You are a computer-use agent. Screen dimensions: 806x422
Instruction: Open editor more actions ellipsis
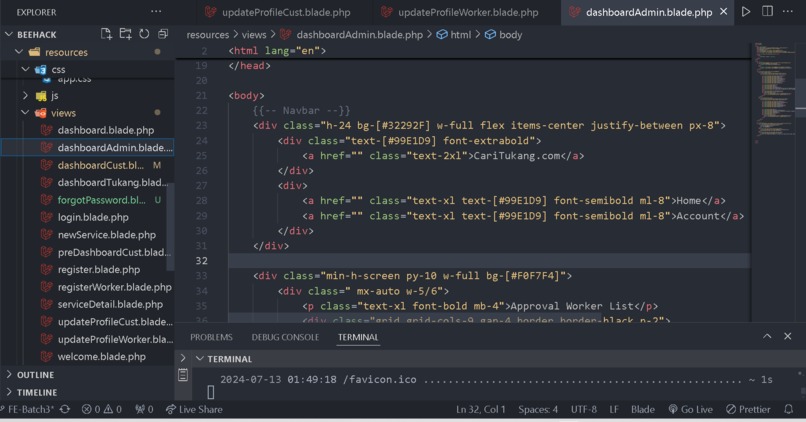point(787,11)
